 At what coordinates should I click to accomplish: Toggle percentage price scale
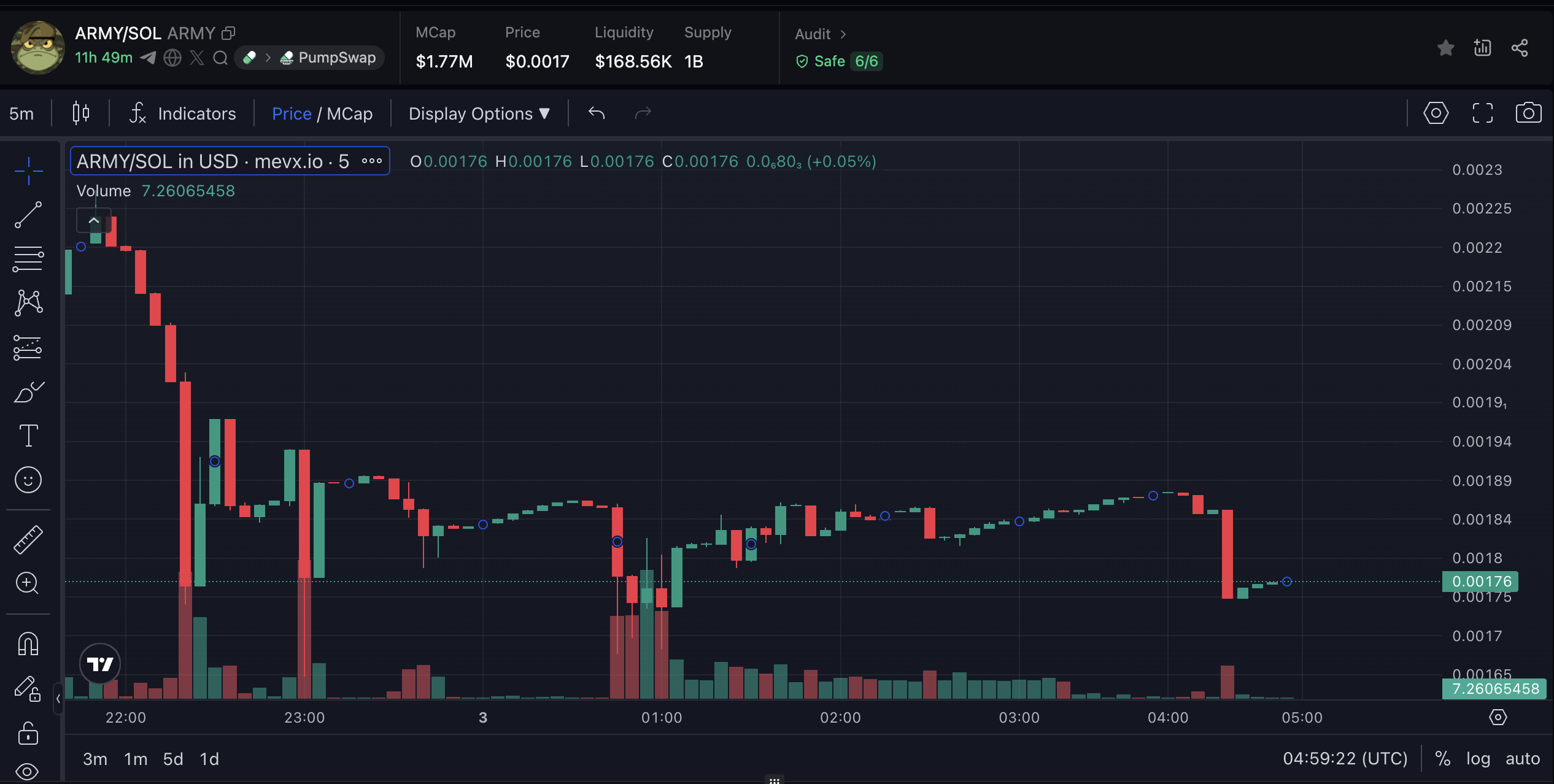[x=1443, y=759]
